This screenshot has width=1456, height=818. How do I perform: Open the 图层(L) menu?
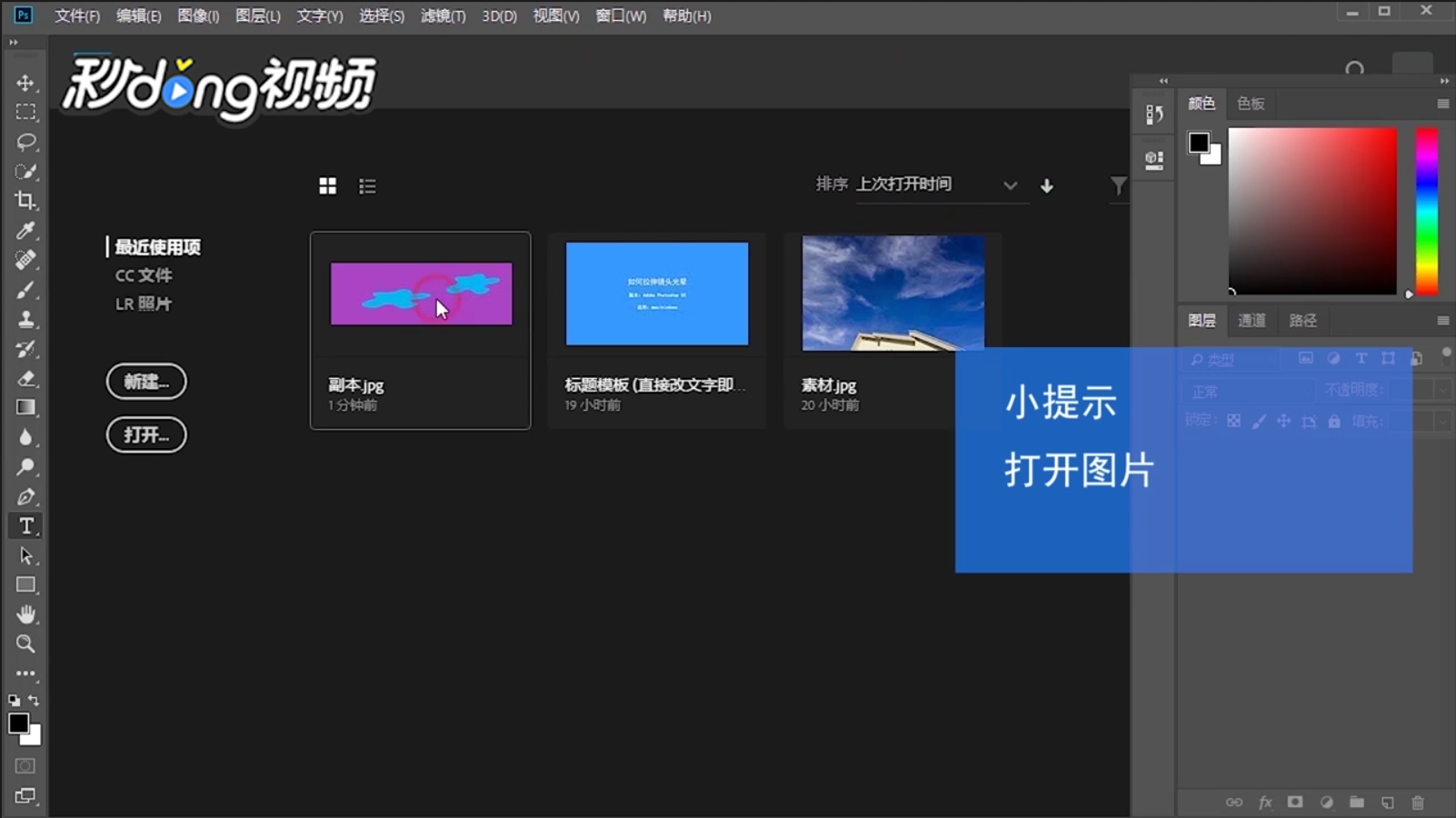(258, 15)
